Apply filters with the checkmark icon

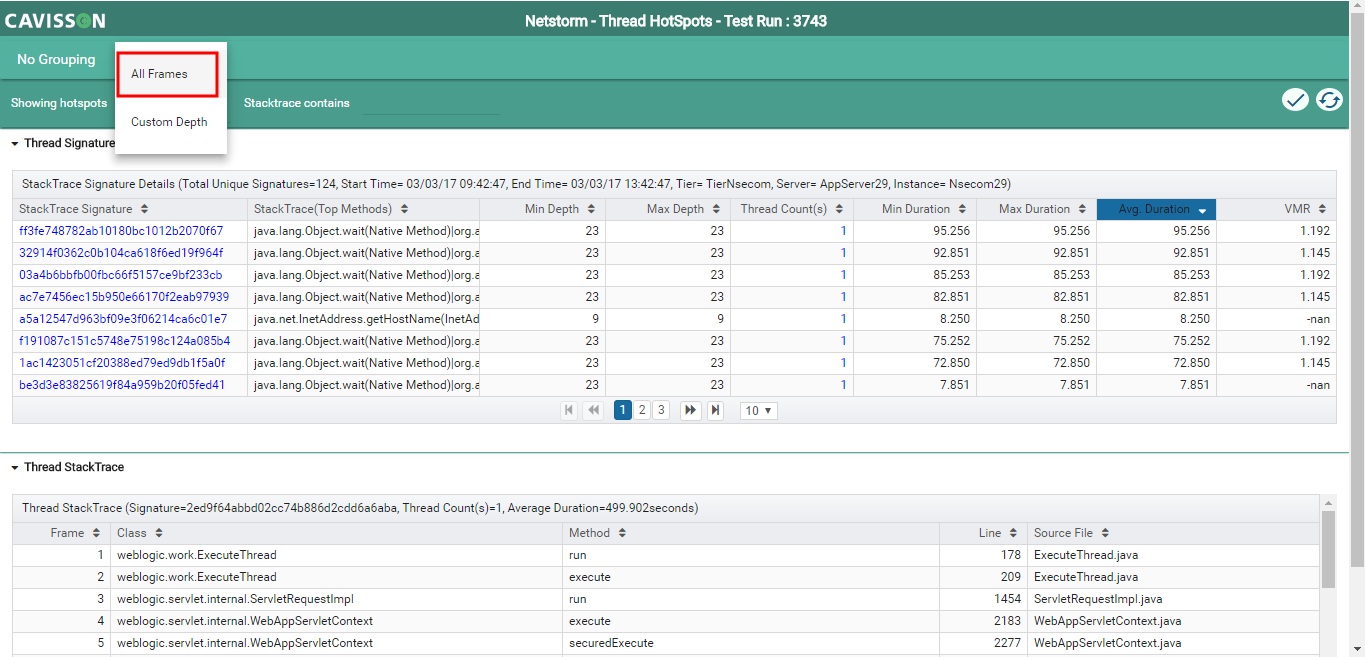(x=1295, y=100)
